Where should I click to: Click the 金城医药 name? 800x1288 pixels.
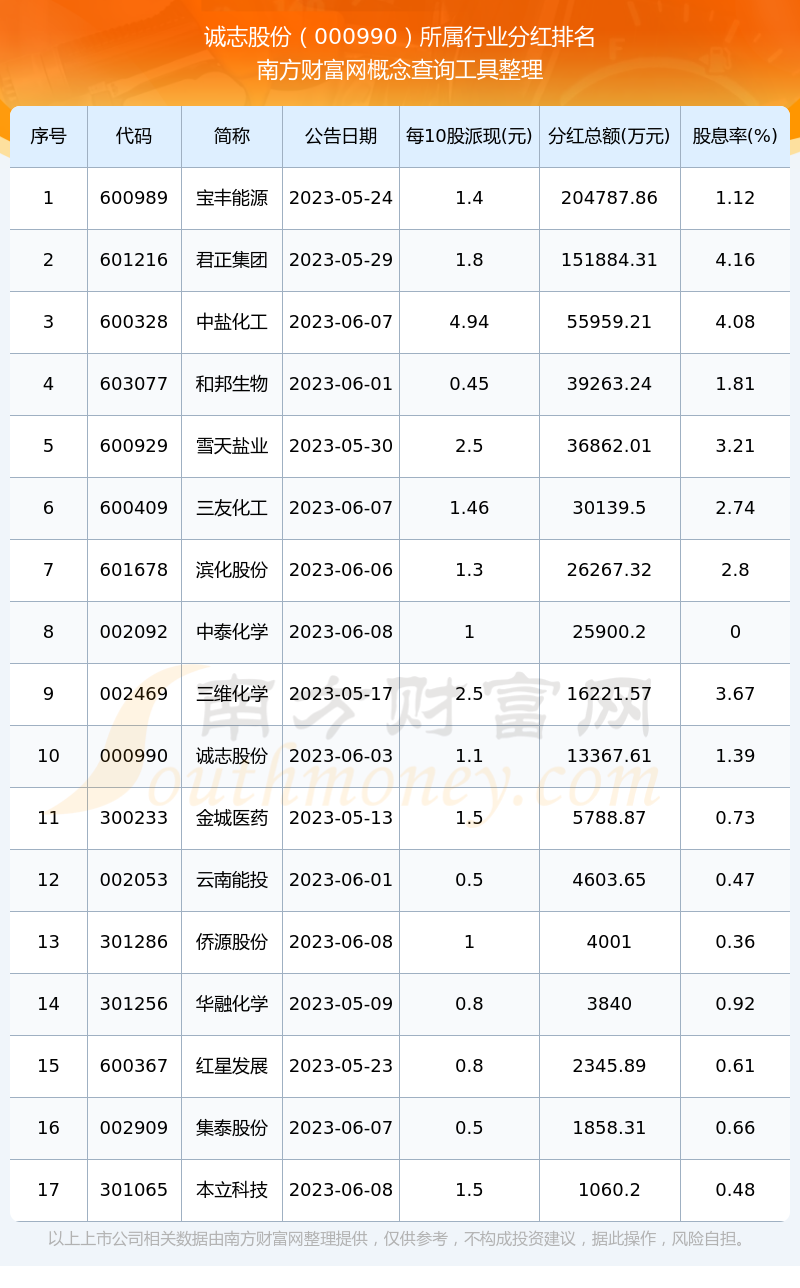[x=232, y=818]
